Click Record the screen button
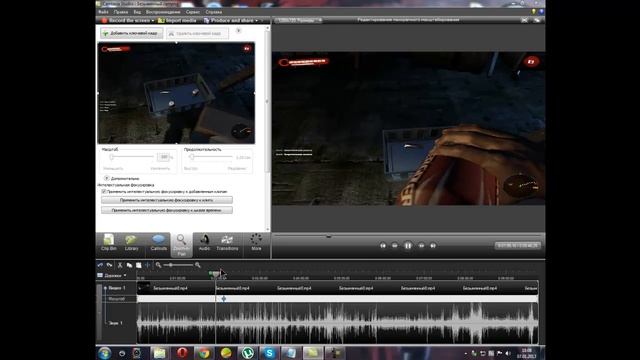Viewport: 640px width, 360px height. pyautogui.click(x=126, y=20)
